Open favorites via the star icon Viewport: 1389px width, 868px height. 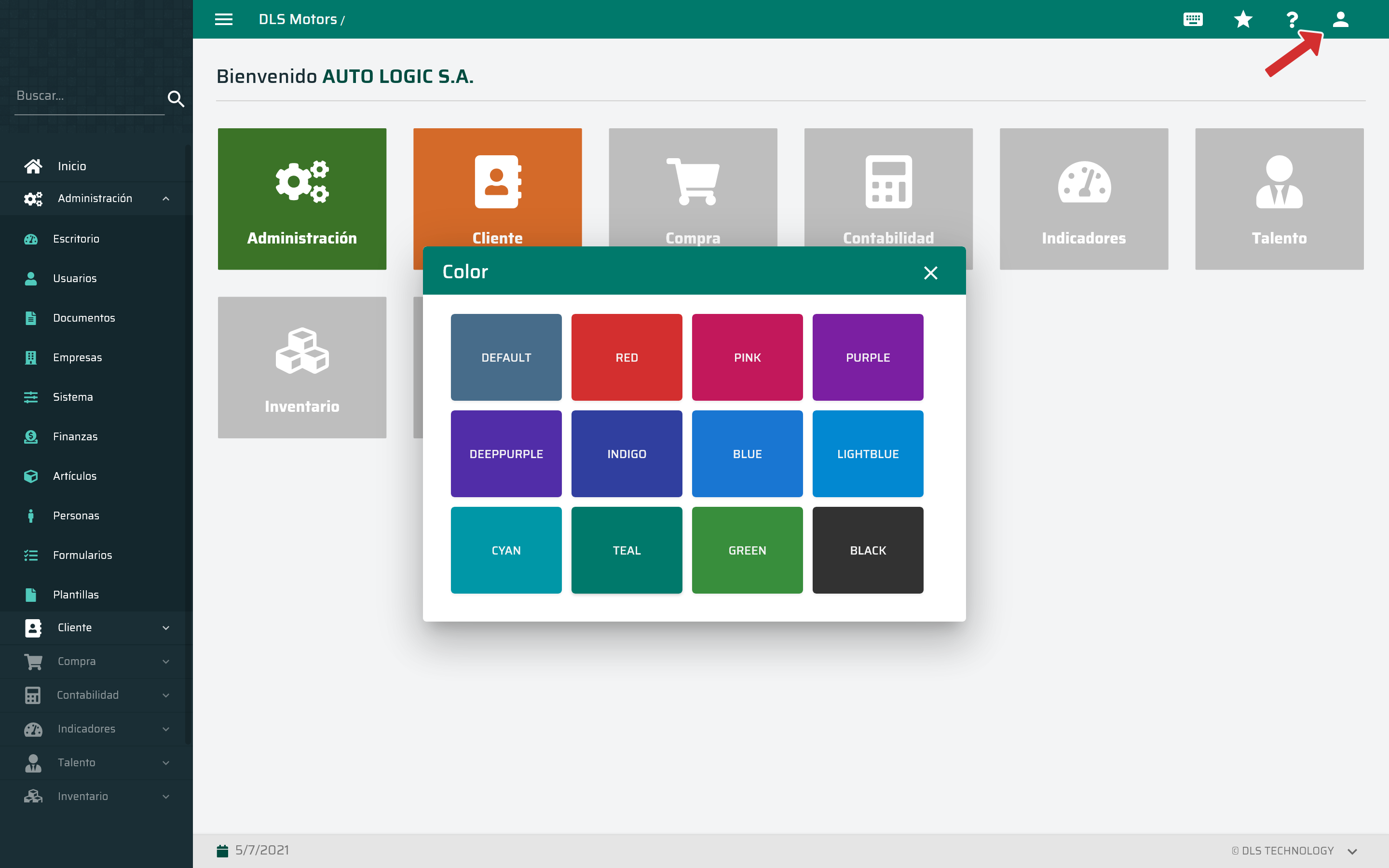click(x=1243, y=19)
